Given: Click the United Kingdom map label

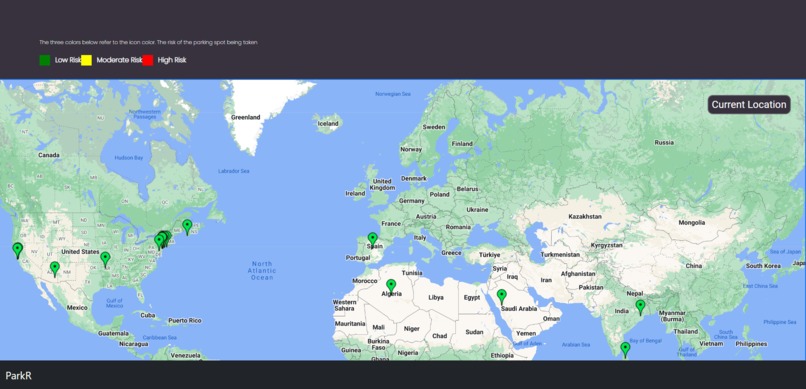Looking at the screenshot, I should pos(382,184).
